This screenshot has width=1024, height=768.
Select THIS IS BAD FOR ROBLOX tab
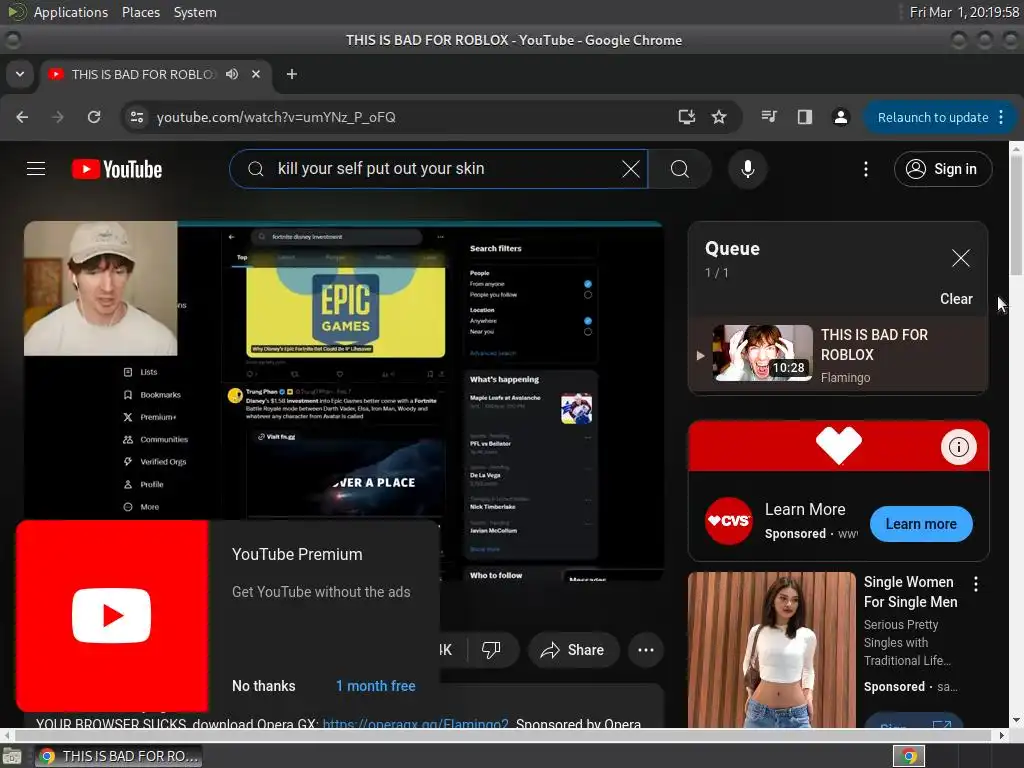tap(156, 74)
